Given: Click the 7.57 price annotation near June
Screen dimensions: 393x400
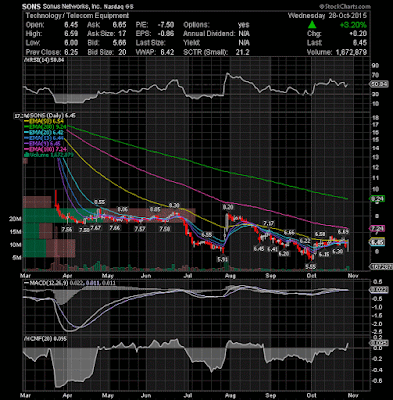Looking at the screenshot, I should tap(140, 229).
